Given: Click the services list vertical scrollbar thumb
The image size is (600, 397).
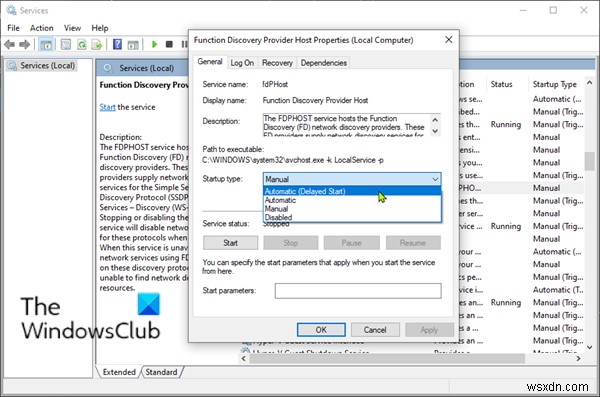Looking at the screenshot, I should coord(589,161).
